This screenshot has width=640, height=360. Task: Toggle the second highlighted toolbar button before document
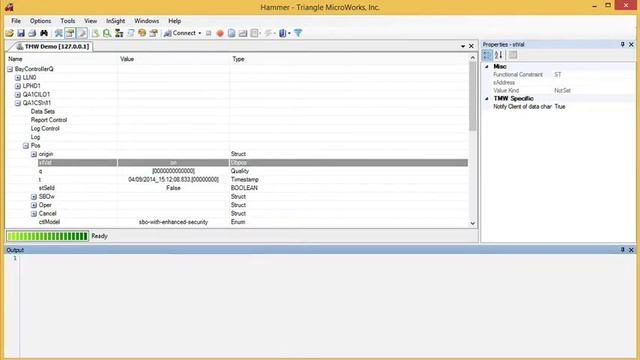click(x=82, y=33)
